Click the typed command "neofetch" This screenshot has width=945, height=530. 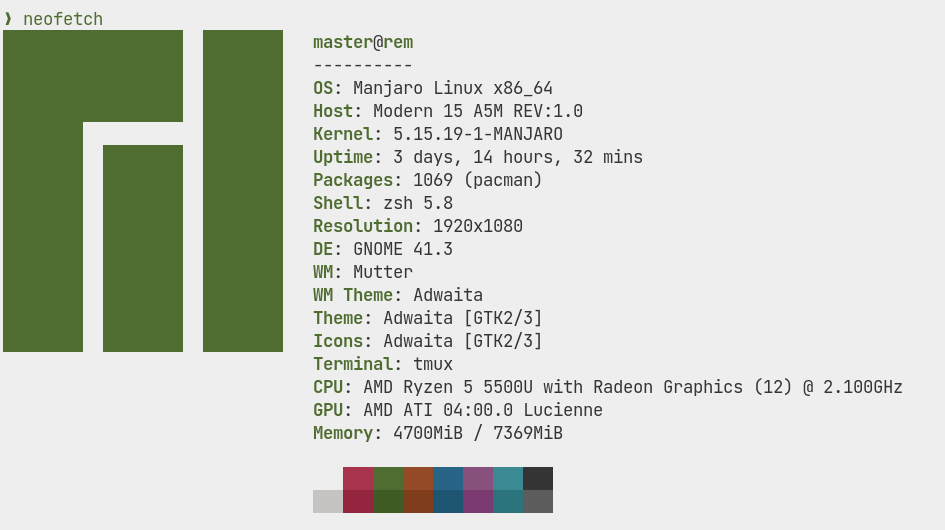pos(63,19)
